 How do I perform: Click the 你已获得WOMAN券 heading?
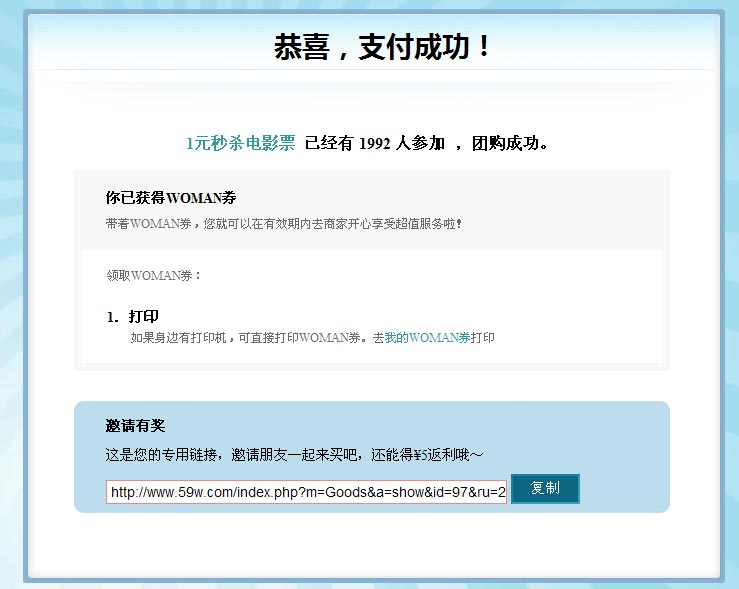(x=171, y=197)
